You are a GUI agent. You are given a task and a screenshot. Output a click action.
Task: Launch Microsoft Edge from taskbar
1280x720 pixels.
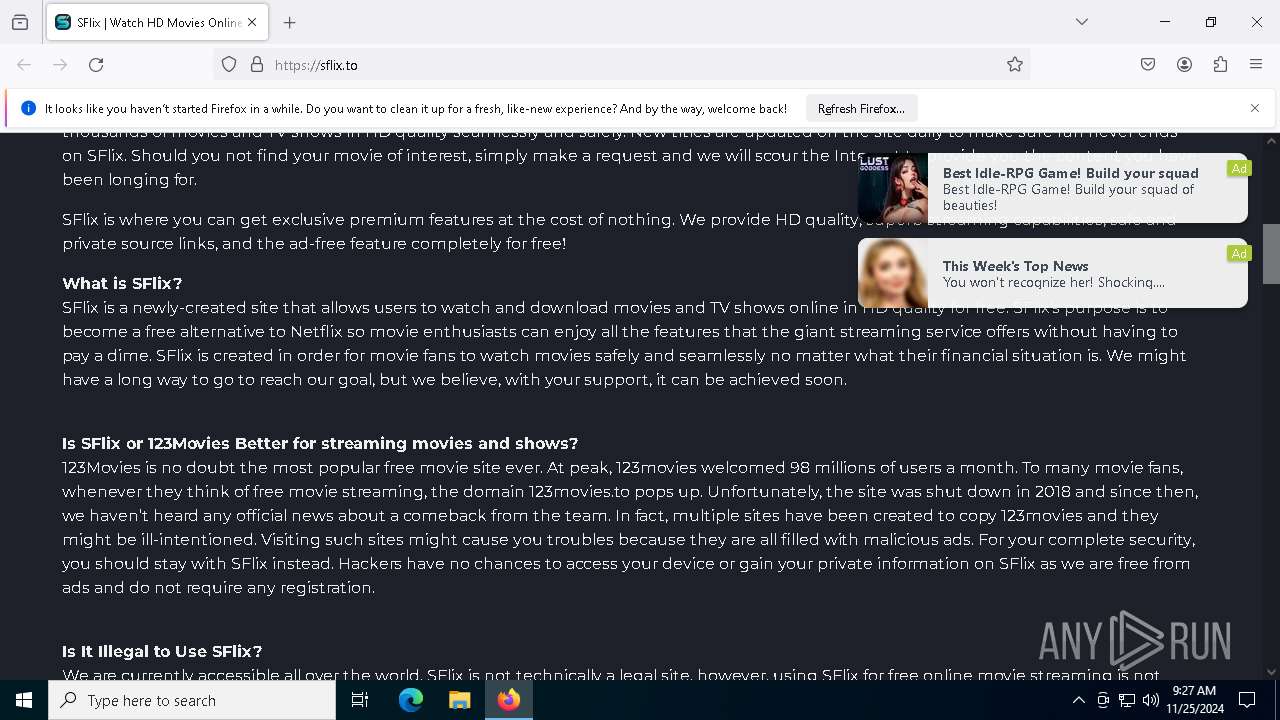pos(411,700)
